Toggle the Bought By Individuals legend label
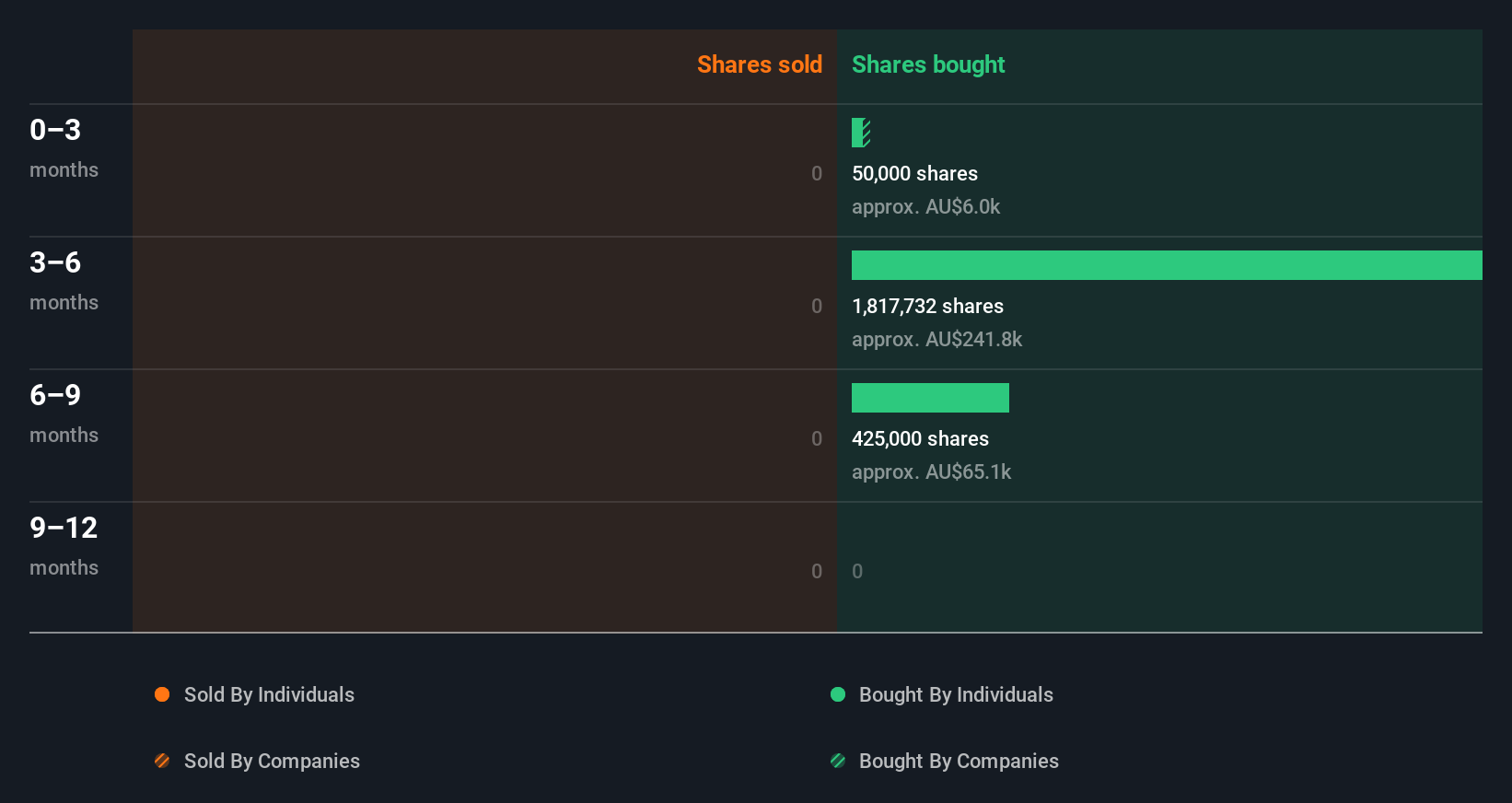Image resolution: width=1512 pixels, height=803 pixels. [956, 694]
